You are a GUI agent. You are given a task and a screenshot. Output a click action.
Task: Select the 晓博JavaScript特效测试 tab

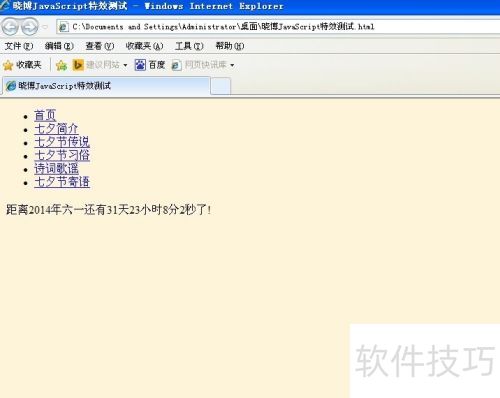pos(106,86)
